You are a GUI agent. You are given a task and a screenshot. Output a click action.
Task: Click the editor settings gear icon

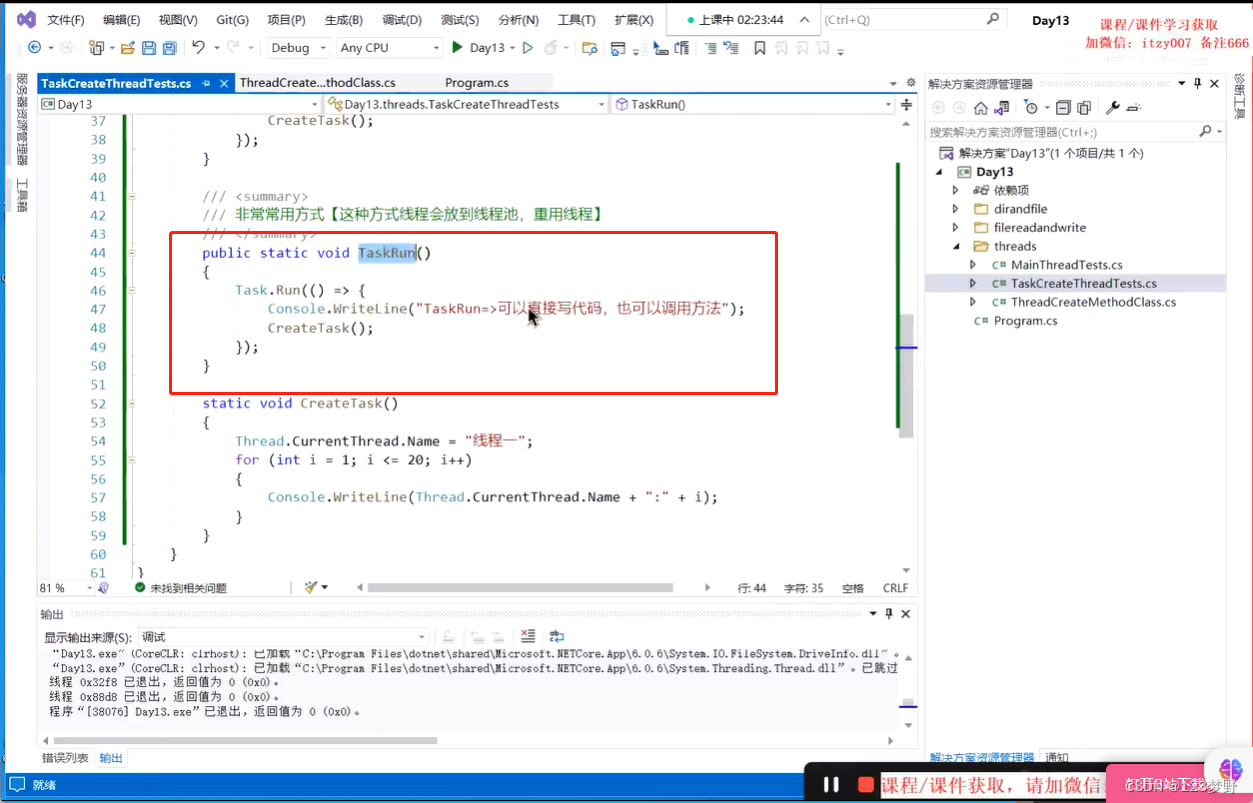tap(911, 84)
